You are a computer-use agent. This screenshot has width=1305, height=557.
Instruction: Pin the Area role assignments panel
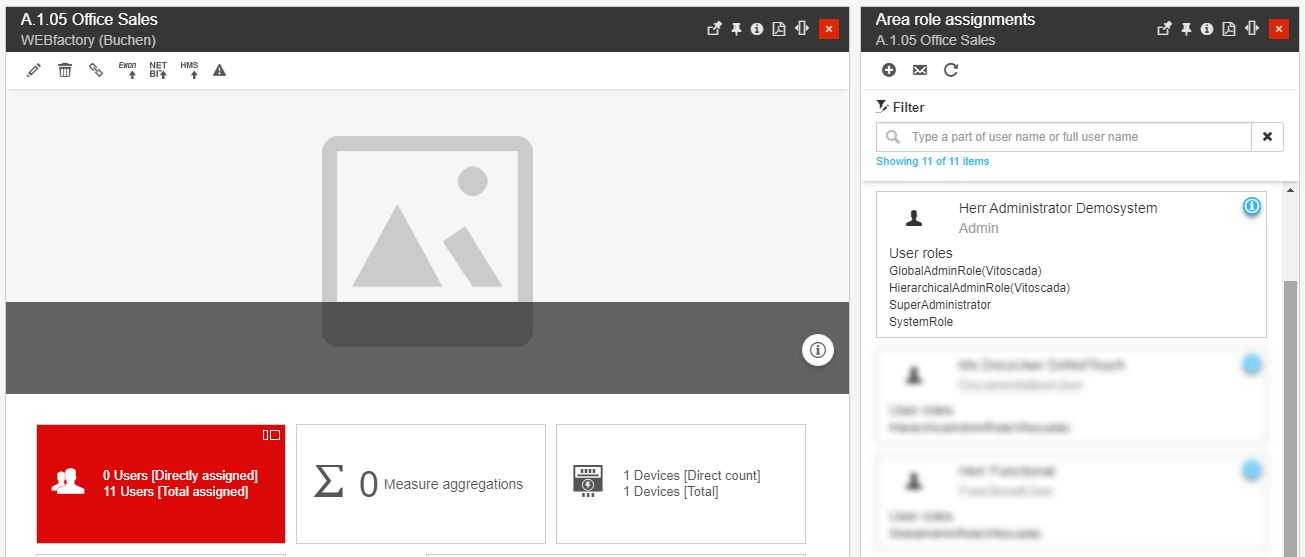(x=1186, y=29)
